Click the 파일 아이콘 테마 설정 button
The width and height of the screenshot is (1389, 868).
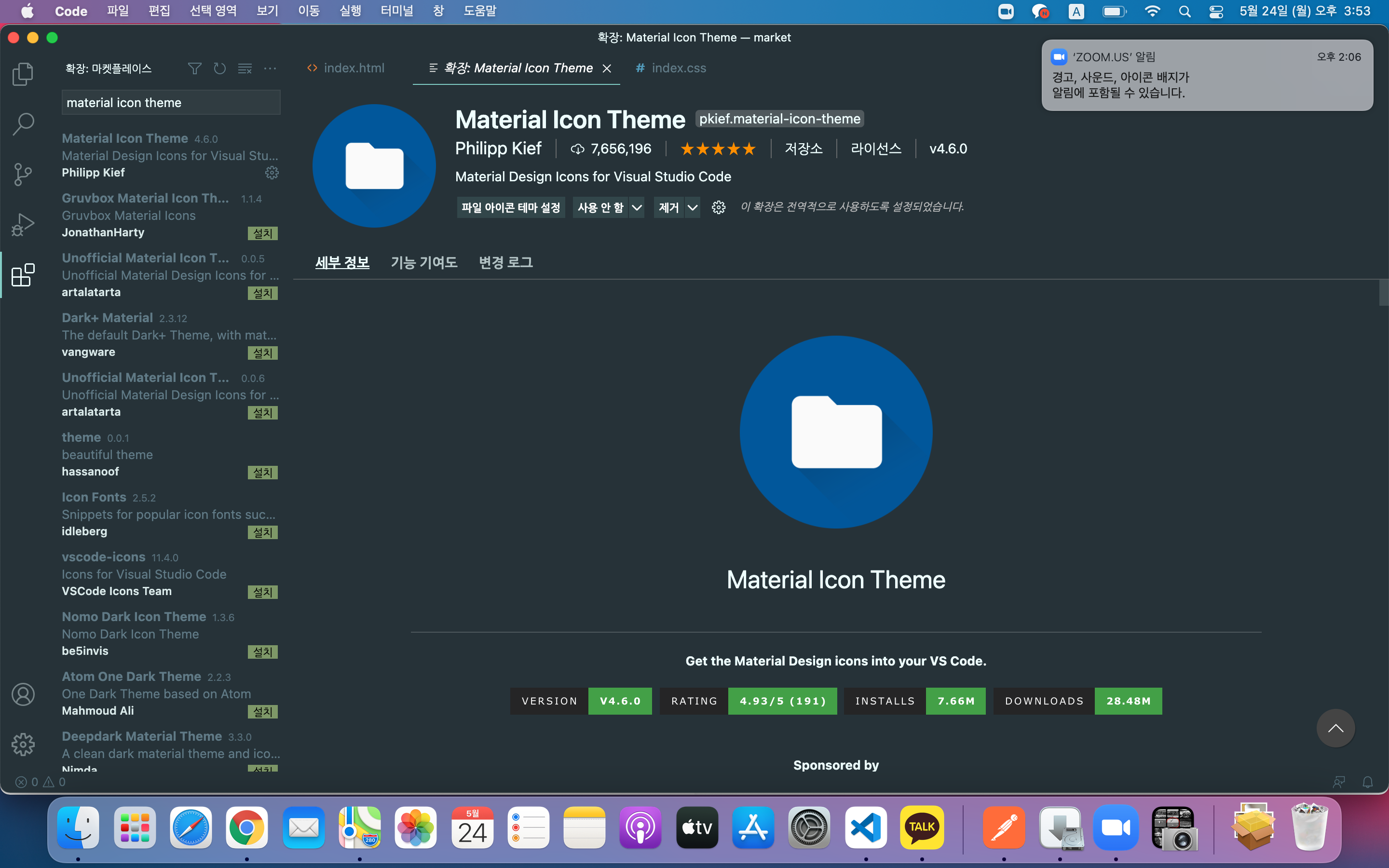[x=511, y=207]
